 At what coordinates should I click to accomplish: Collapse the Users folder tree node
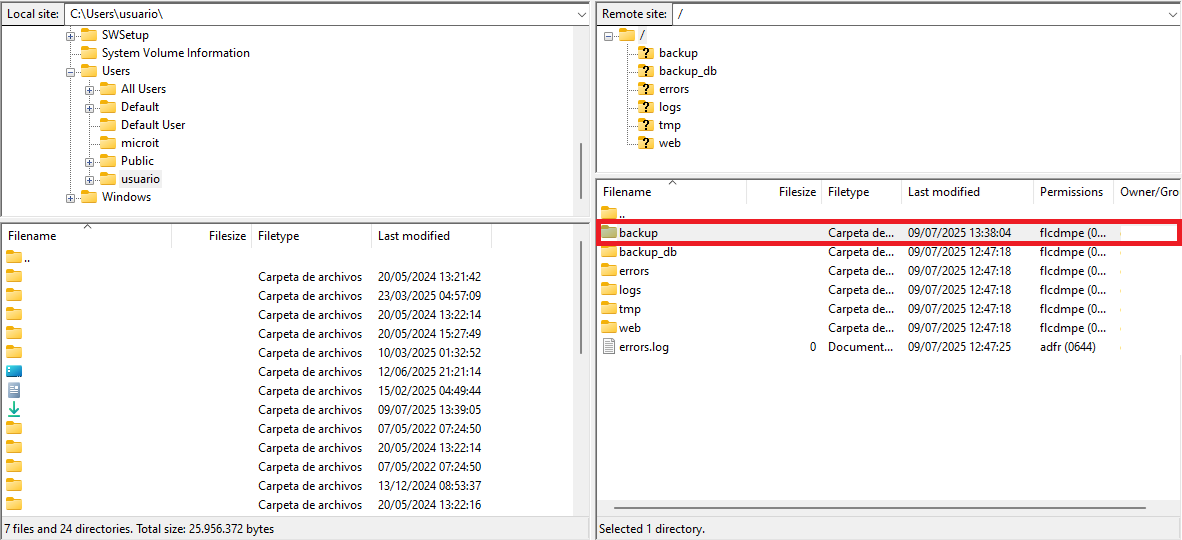(x=71, y=72)
